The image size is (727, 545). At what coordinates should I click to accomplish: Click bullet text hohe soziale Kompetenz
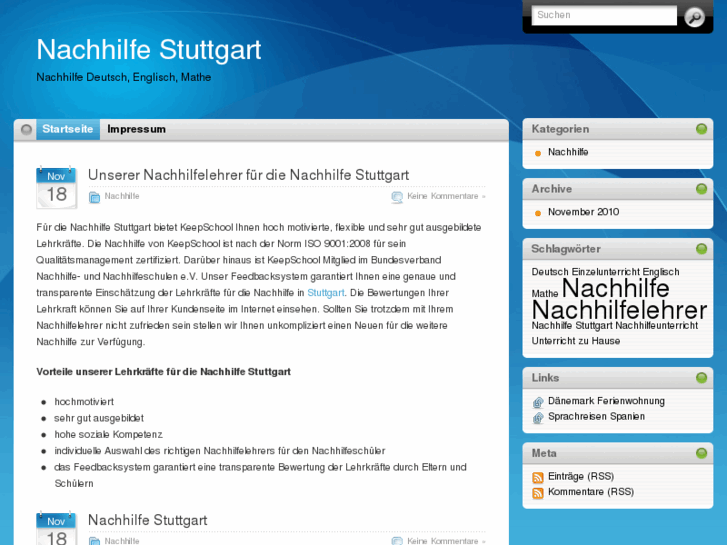[x=108, y=435]
